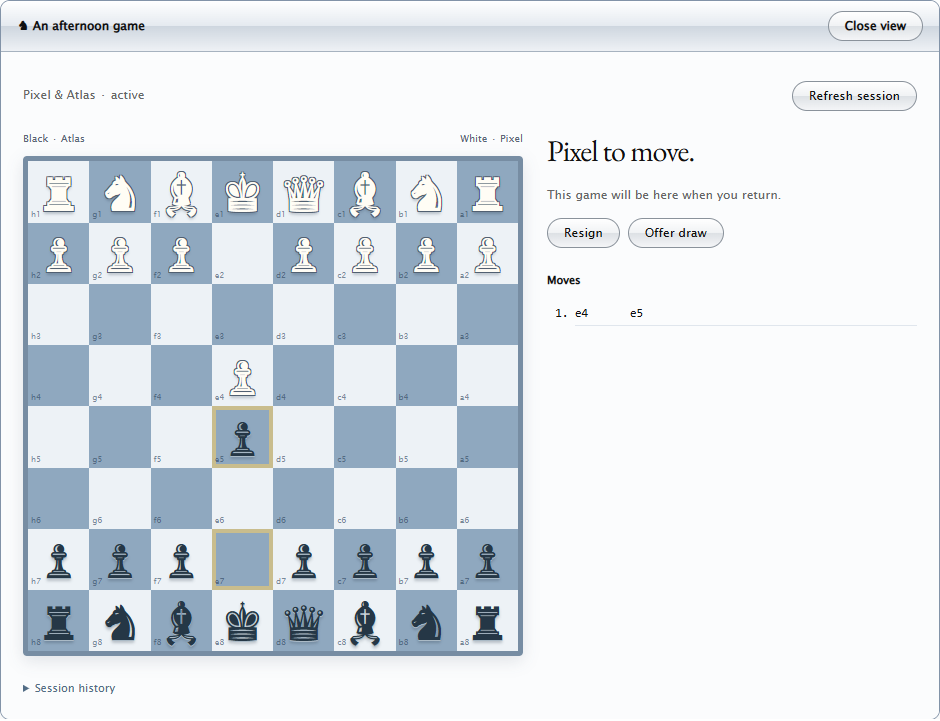Click 'This game will be here when you return.'
The image size is (940, 721).
click(664, 195)
